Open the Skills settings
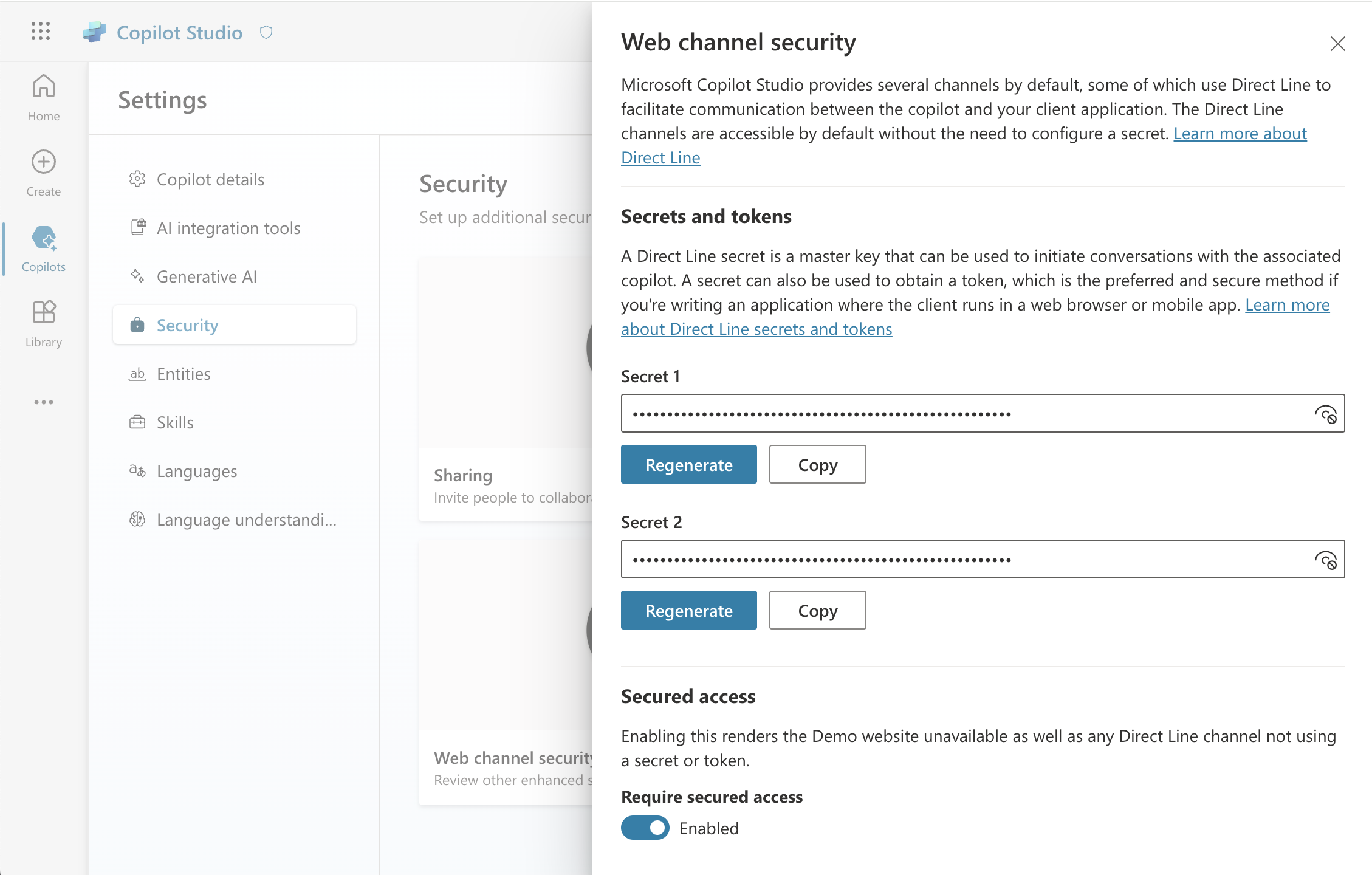Viewport: 1372px width, 875px height. point(235,422)
